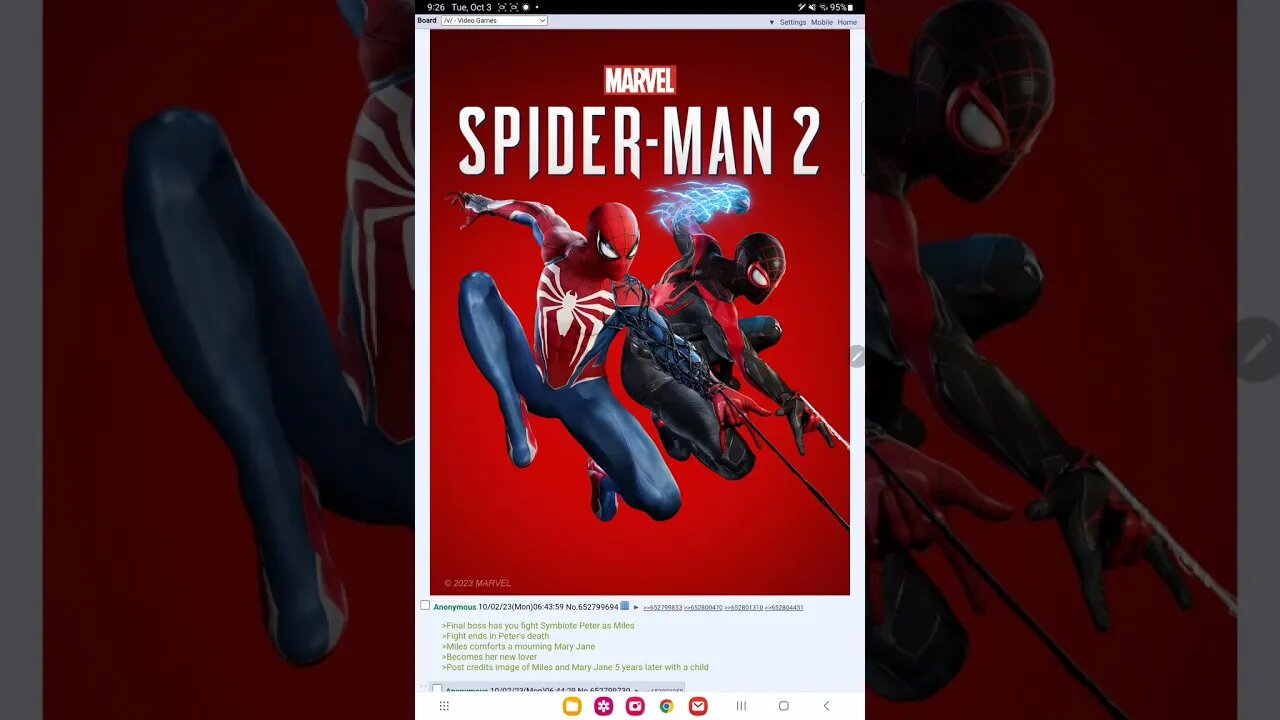Tap the brightness sun icon in the status bar
1280x720 pixels.
(x=525, y=7)
